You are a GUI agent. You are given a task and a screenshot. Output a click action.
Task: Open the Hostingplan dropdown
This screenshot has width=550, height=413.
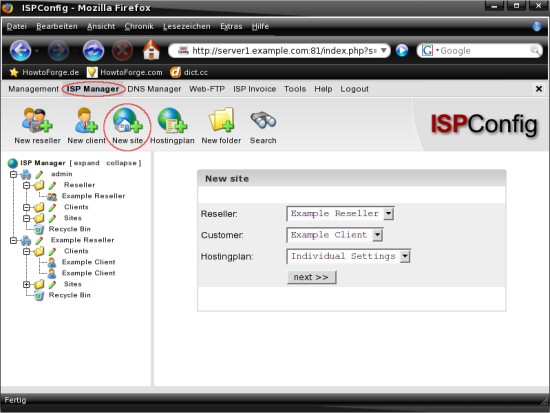click(x=349, y=256)
